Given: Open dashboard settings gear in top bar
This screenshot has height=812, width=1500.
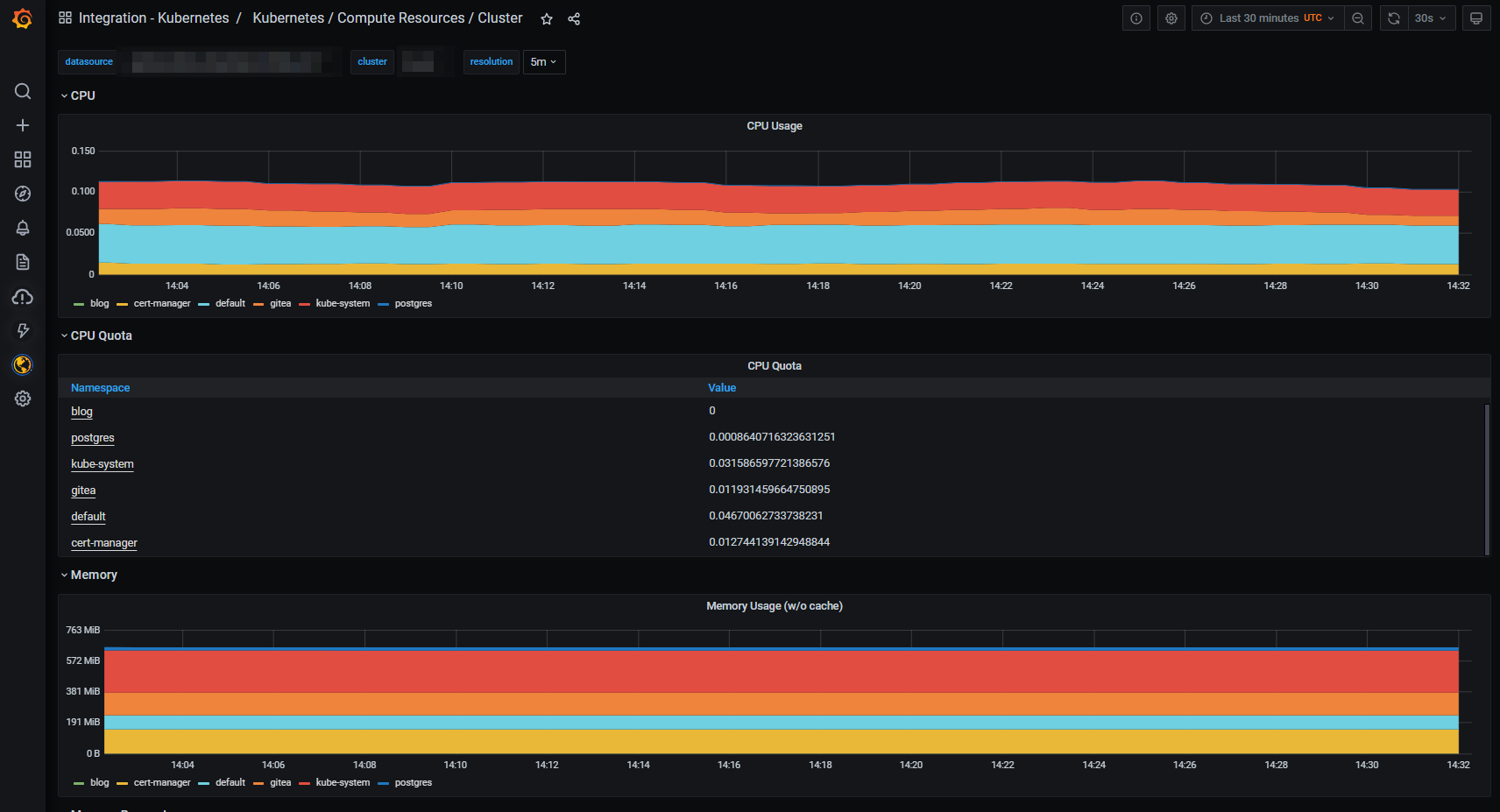Looking at the screenshot, I should 1171,18.
